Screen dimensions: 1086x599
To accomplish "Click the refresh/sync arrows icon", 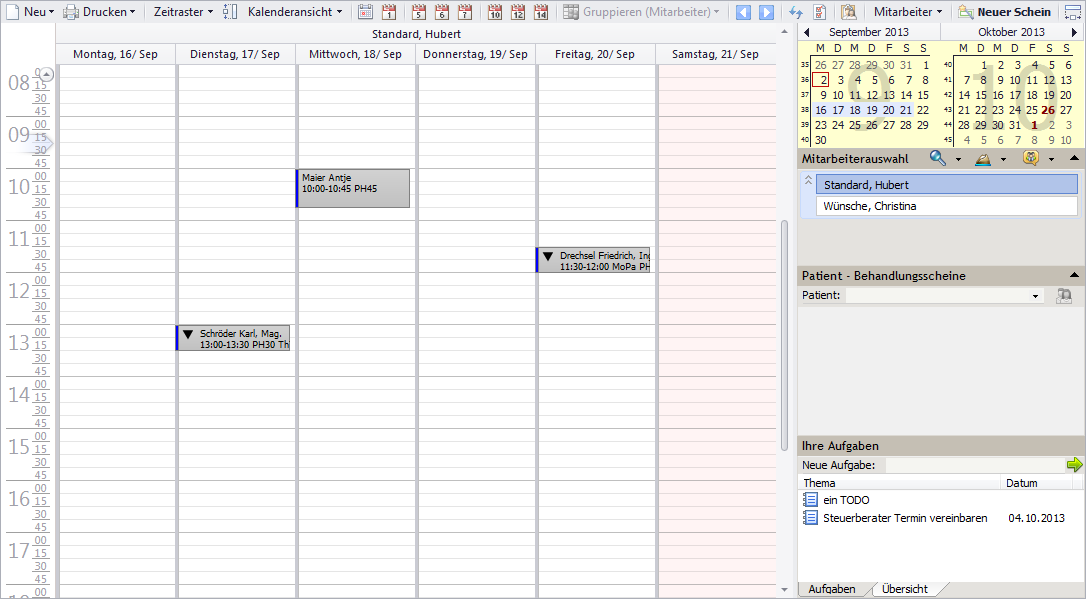I will (x=796, y=12).
